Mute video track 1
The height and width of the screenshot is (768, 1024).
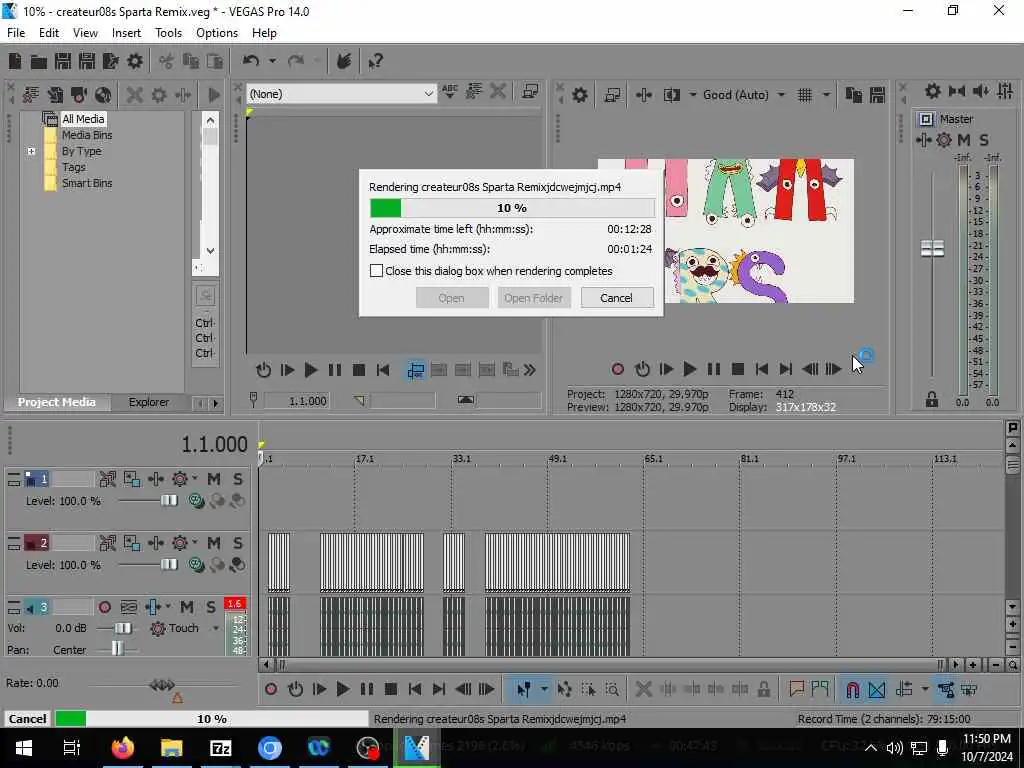click(214, 480)
